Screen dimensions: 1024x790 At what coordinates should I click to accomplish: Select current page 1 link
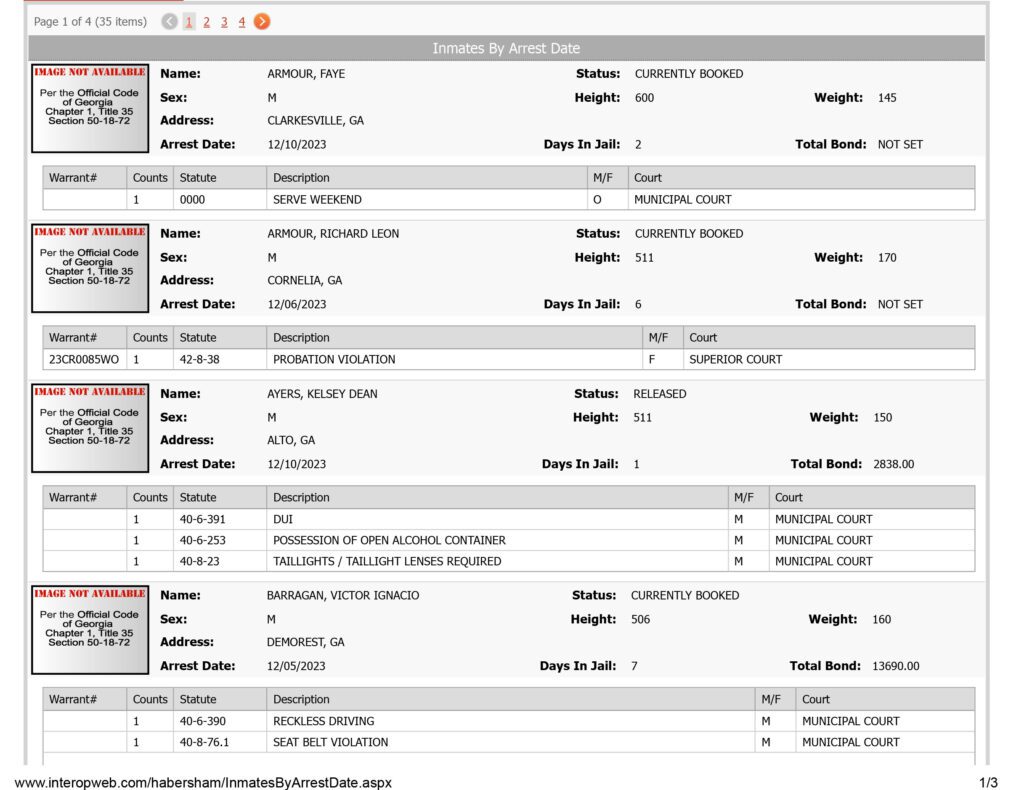(189, 22)
